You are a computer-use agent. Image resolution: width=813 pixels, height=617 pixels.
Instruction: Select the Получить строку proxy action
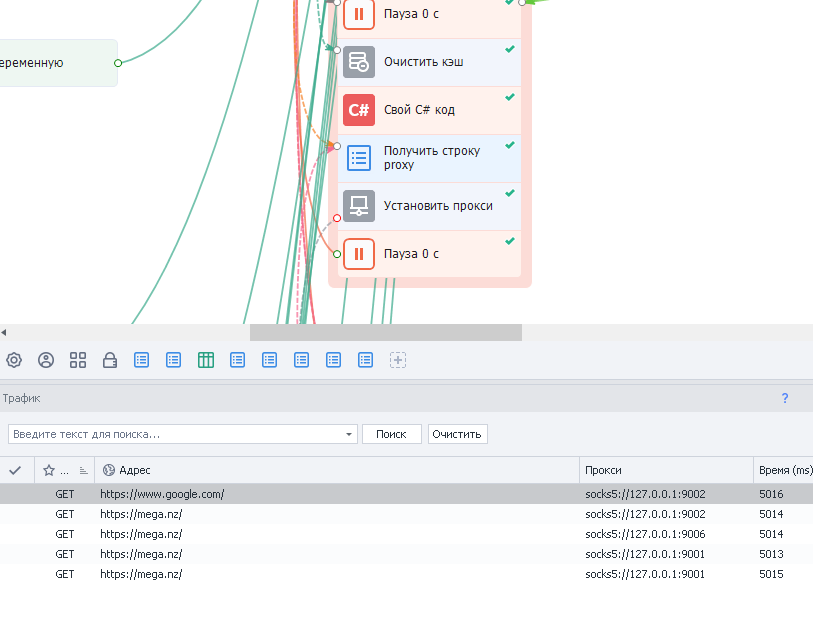429,158
